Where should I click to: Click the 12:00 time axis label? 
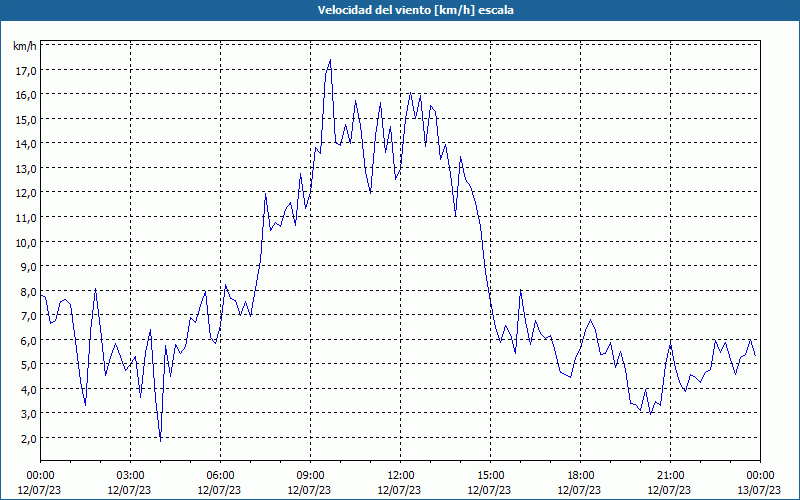coord(401,476)
